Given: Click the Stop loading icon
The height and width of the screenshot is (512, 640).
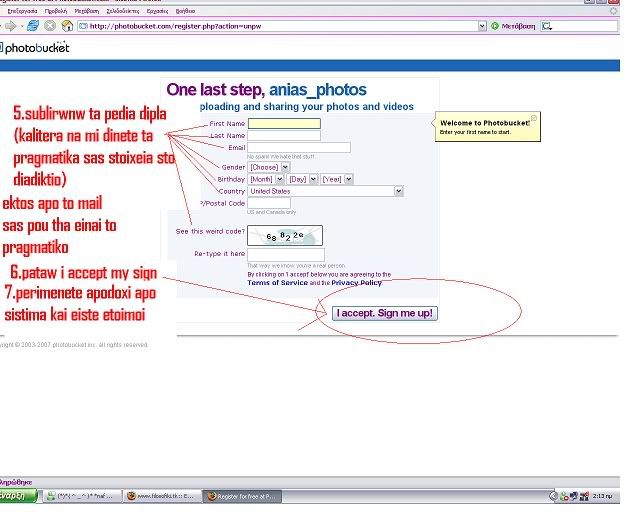Looking at the screenshot, I should pos(50,25).
